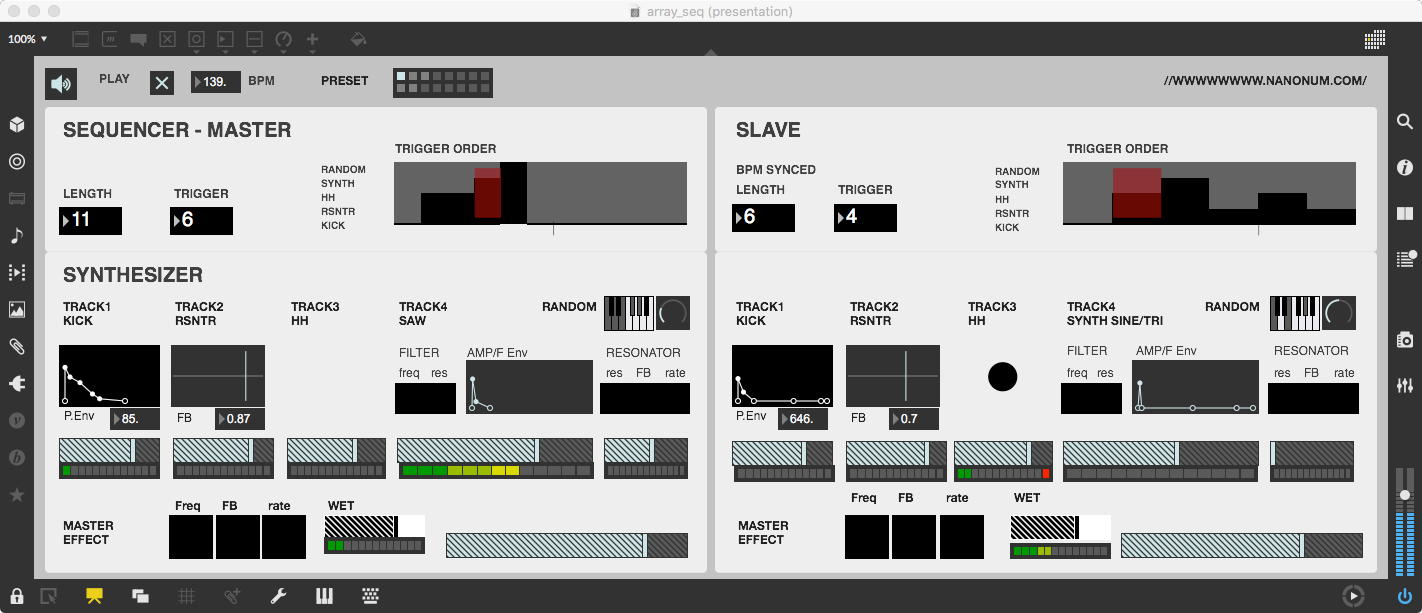Click the paint bucket Format icon
This screenshot has width=1422, height=613.
(358, 39)
